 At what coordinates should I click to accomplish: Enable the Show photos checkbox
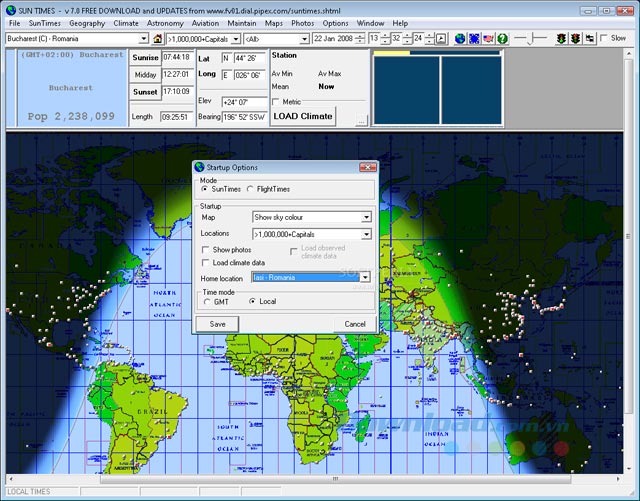[x=206, y=249]
